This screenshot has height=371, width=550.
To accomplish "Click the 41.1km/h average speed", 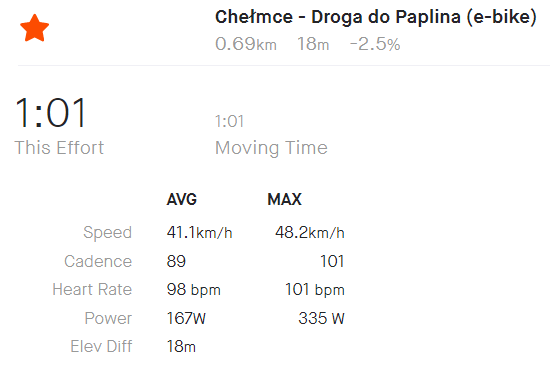I will (x=199, y=232).
